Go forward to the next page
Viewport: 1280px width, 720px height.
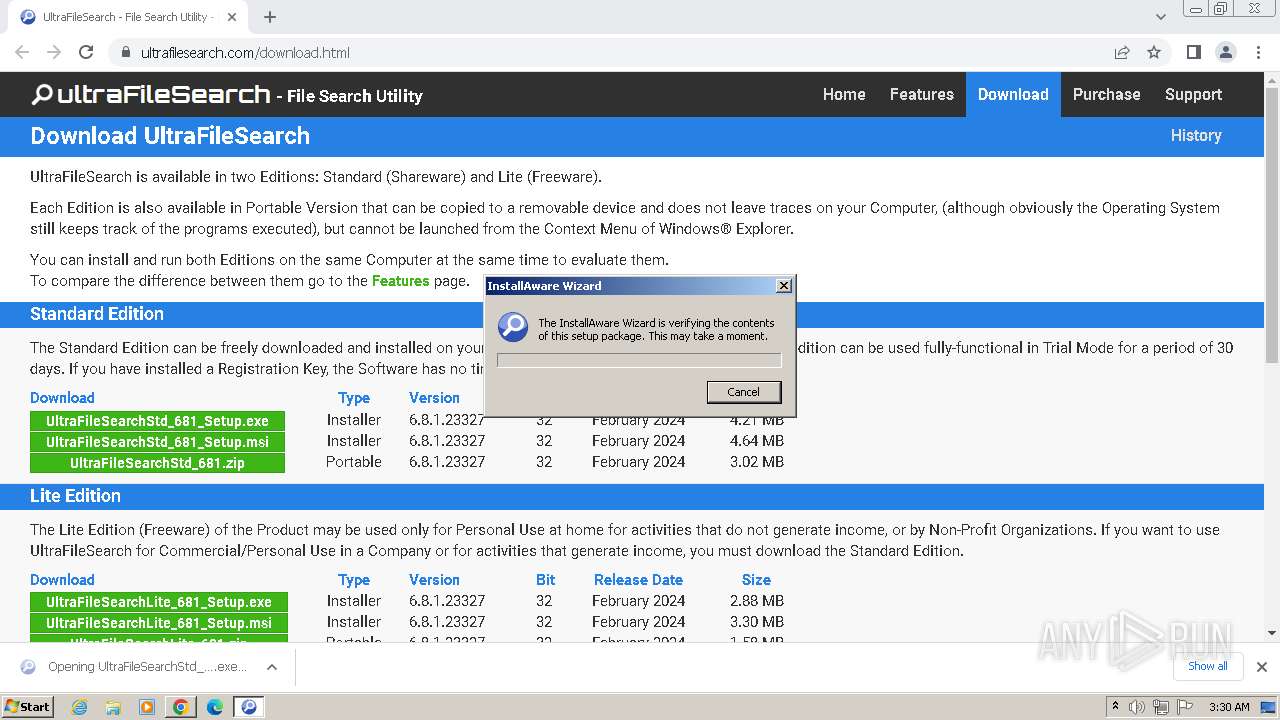pos(54,52)
